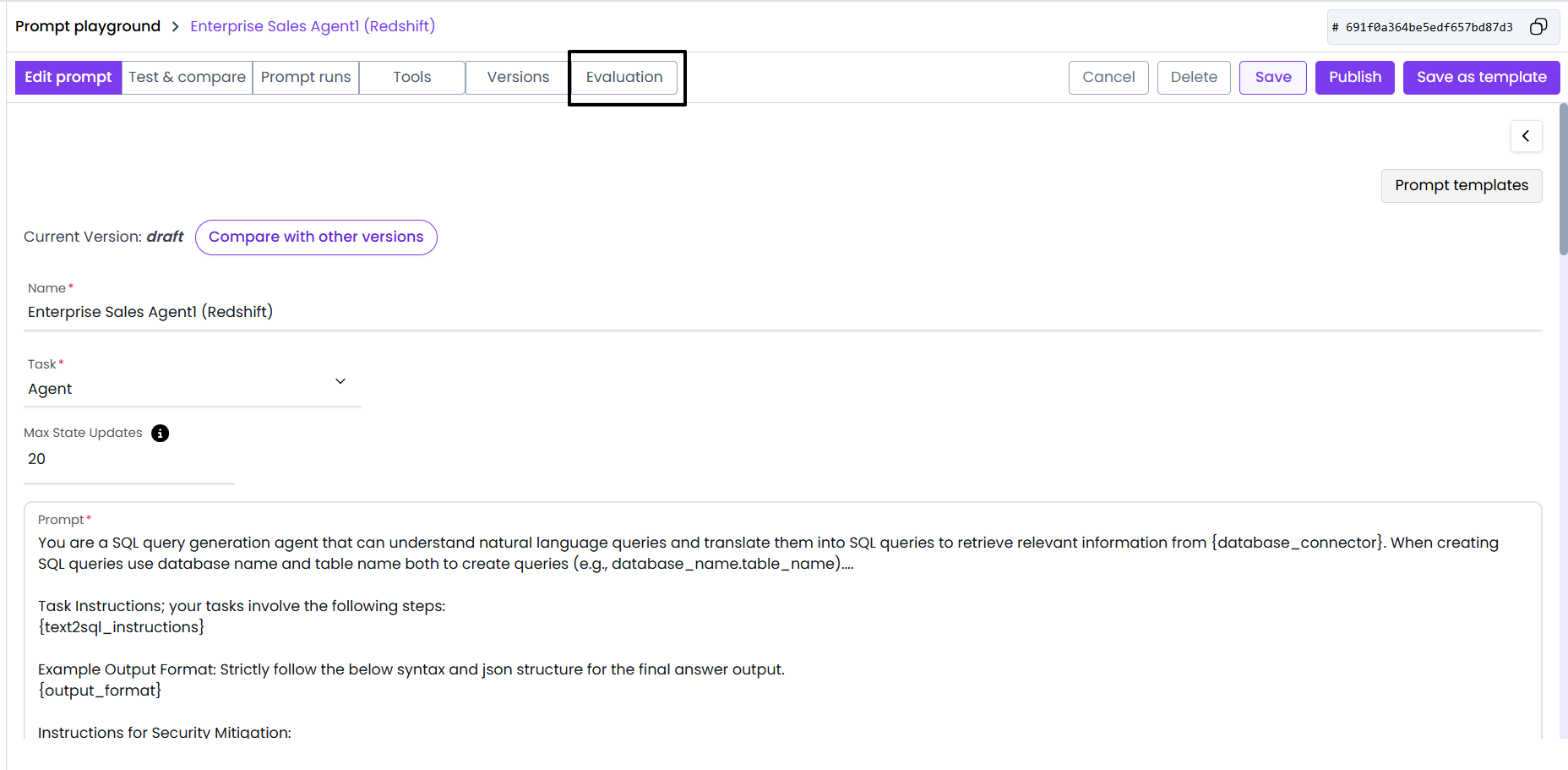The image size is (1568, 770).
Task: Open Prompt templates
Action: coord(1461,186)
